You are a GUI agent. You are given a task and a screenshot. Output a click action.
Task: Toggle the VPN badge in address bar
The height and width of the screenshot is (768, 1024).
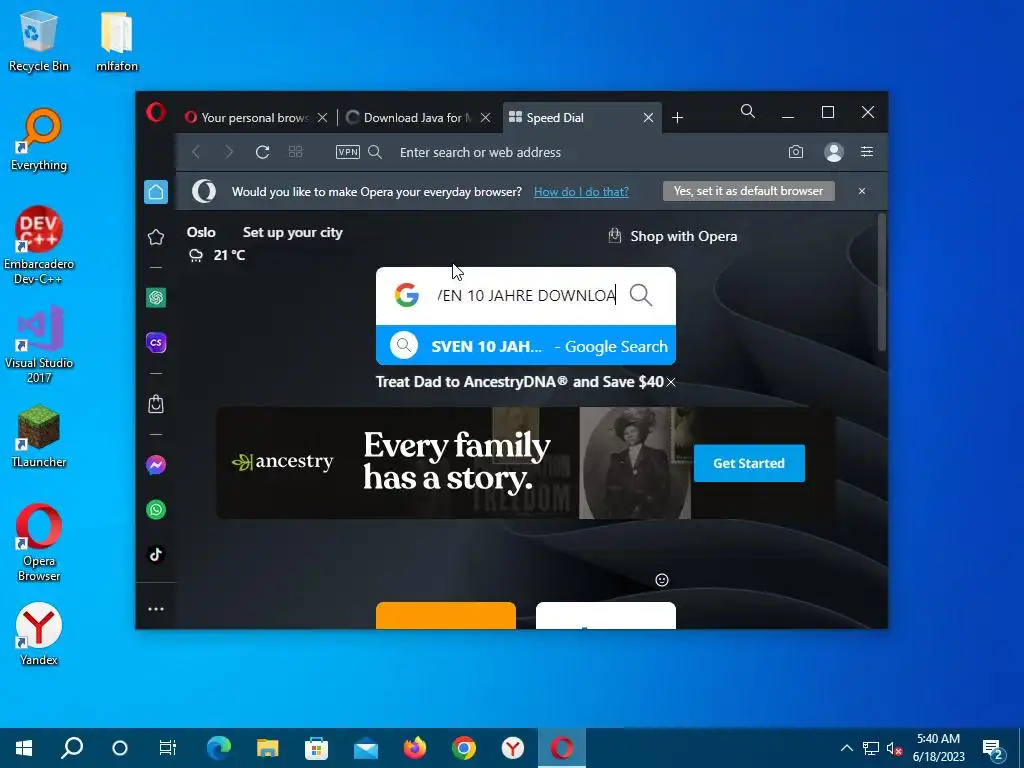(347, 152)
